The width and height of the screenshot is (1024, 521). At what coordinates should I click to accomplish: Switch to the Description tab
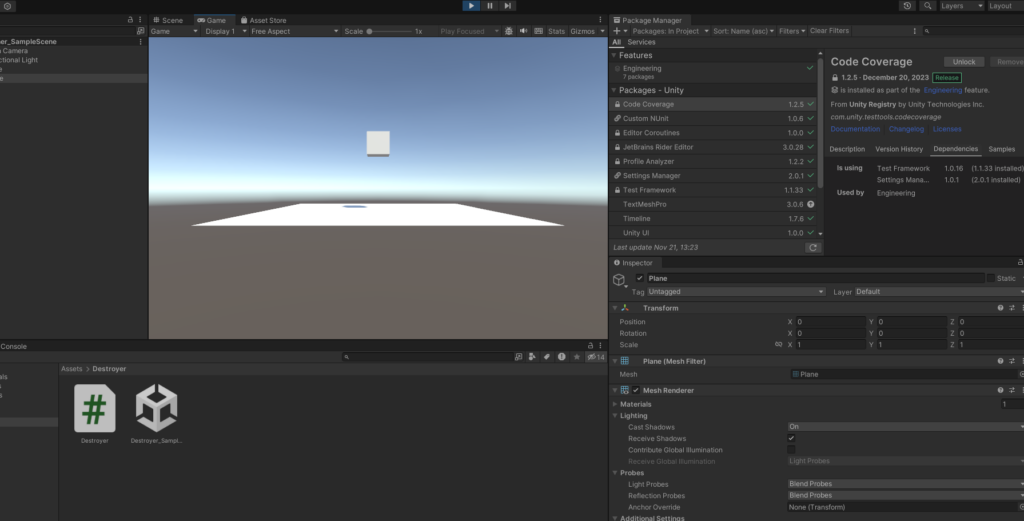(847, 150)
